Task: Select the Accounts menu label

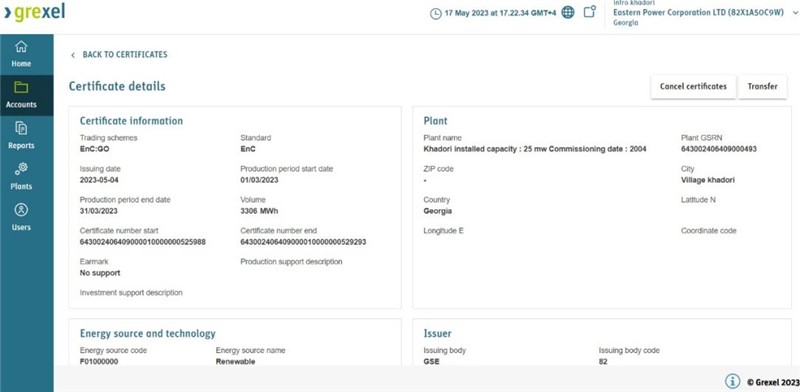Action: 21,105
